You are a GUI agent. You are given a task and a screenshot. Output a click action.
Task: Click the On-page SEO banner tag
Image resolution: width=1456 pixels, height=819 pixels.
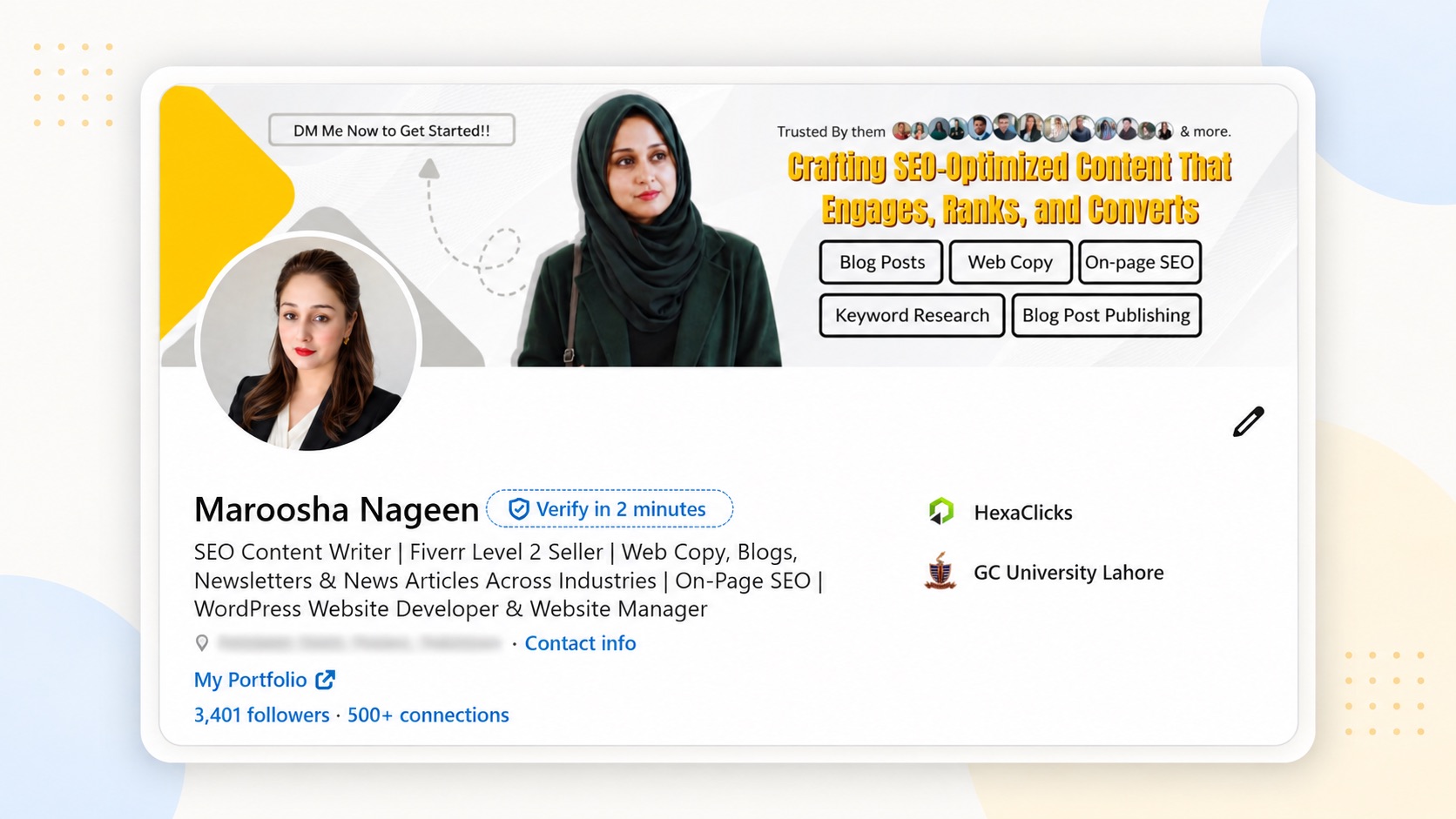pyautogui.click(x=1140, y=262)
